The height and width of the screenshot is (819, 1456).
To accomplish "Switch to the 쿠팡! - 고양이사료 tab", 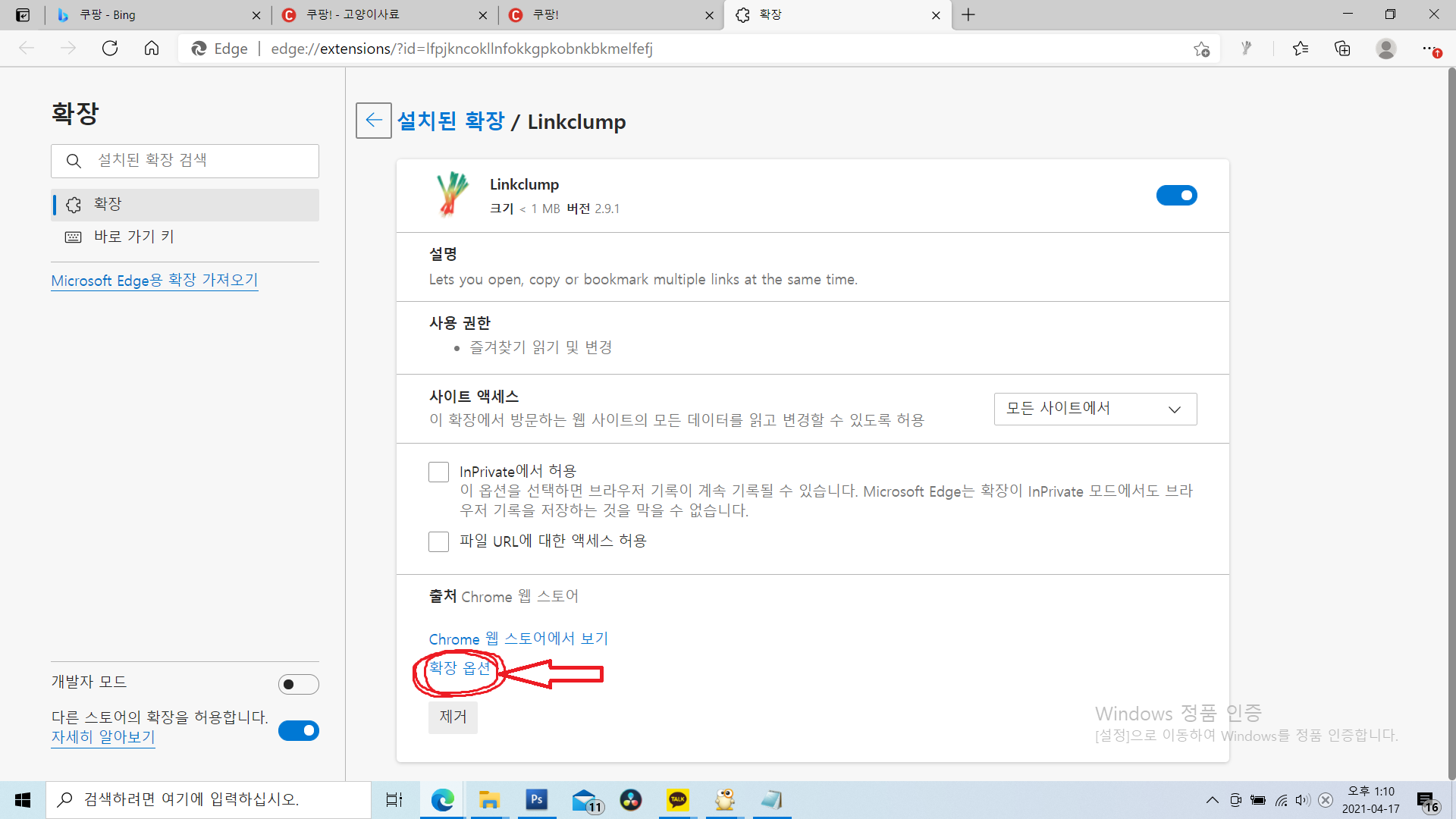I will click(x=383, y=15).
